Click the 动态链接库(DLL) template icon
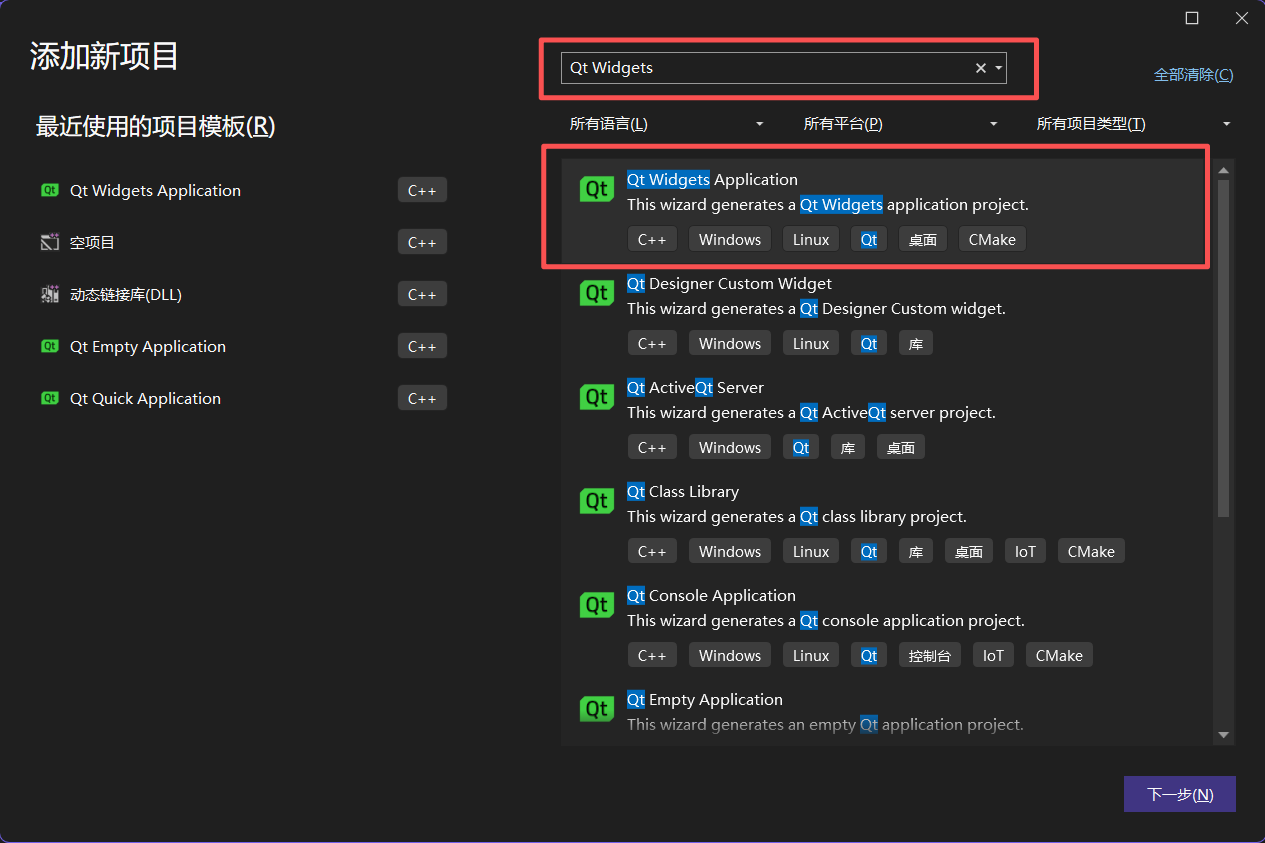This screenshot has width=1265, height=843. pyautogui.click(x=50, y=294)
